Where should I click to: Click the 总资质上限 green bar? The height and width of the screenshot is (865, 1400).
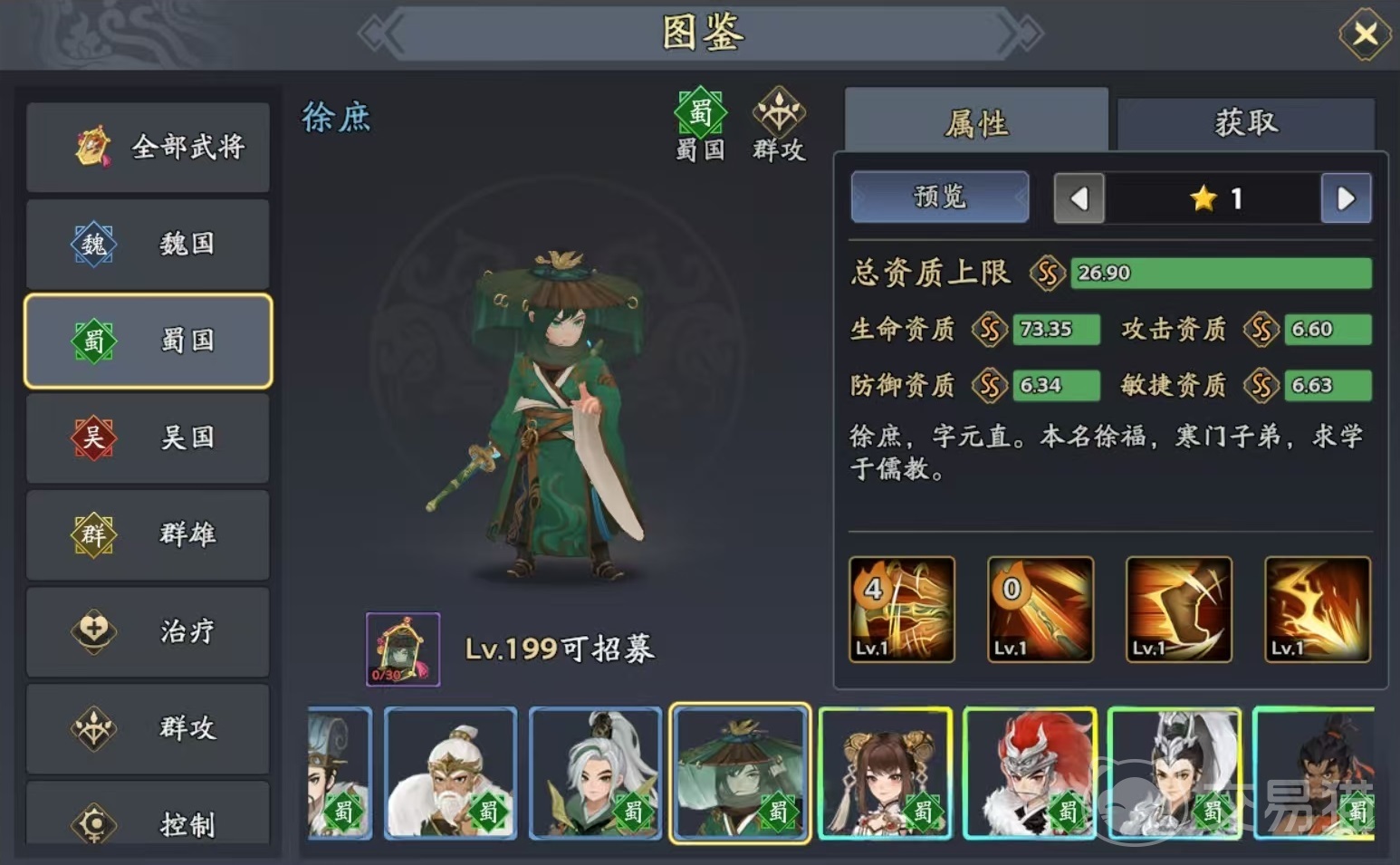click(x=1221, y=274)
